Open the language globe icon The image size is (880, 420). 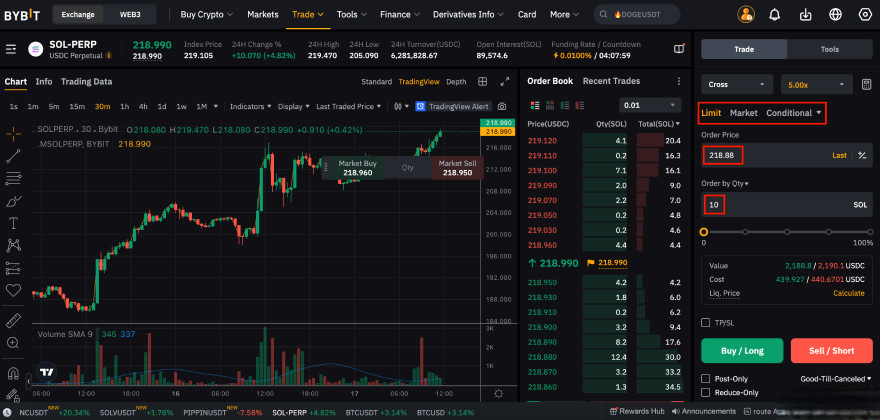[835, 15]
